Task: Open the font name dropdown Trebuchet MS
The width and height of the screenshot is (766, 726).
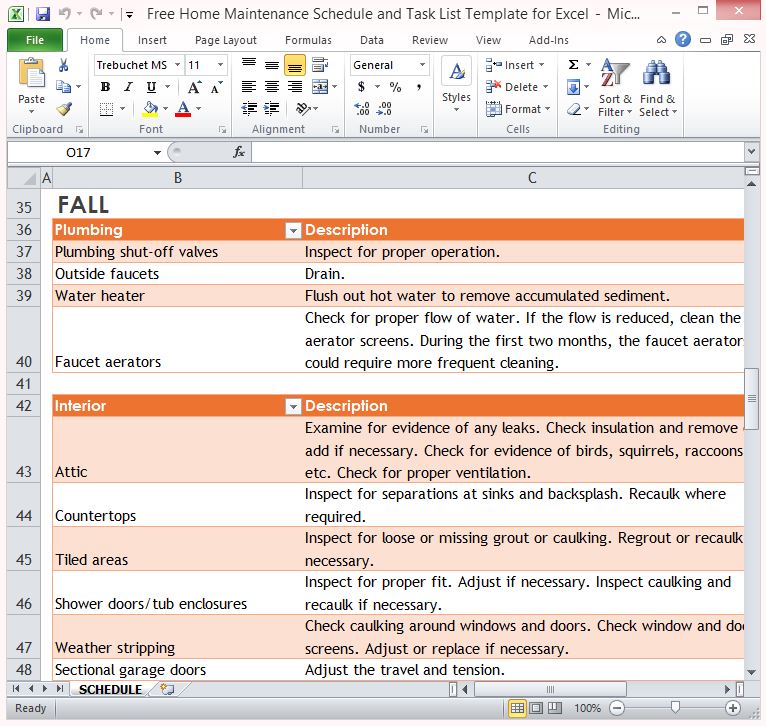Action: click(177, 65)
